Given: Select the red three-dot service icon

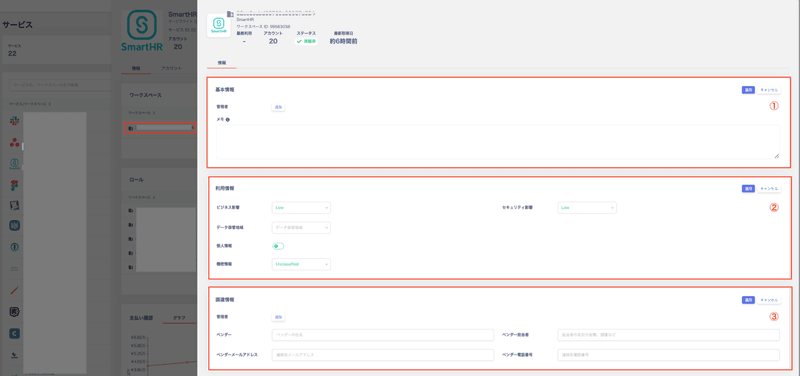Looking at the screenshot, I should tap(15, 142).
